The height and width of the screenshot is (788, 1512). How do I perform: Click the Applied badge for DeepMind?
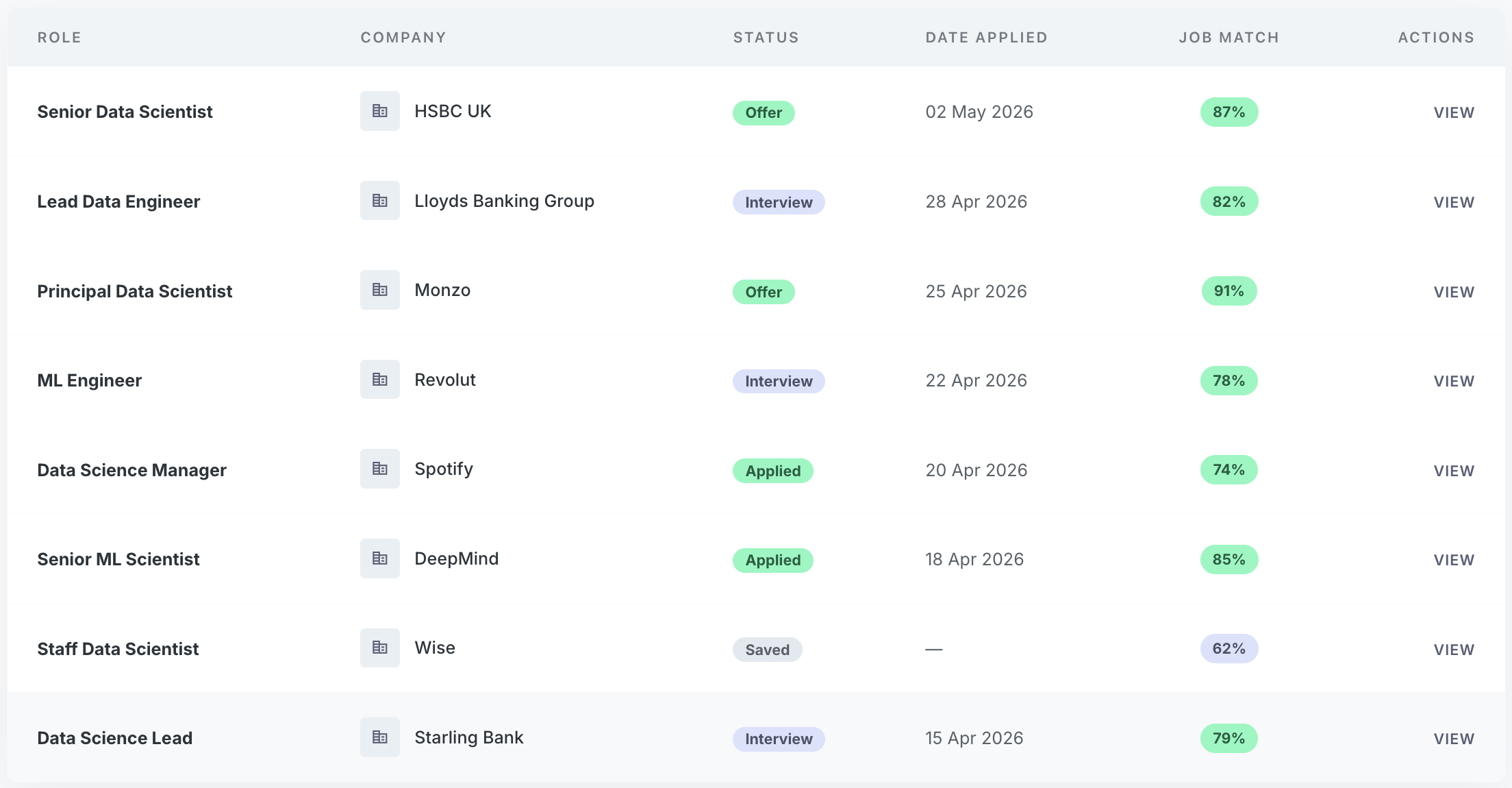click(x=773, y=560)
